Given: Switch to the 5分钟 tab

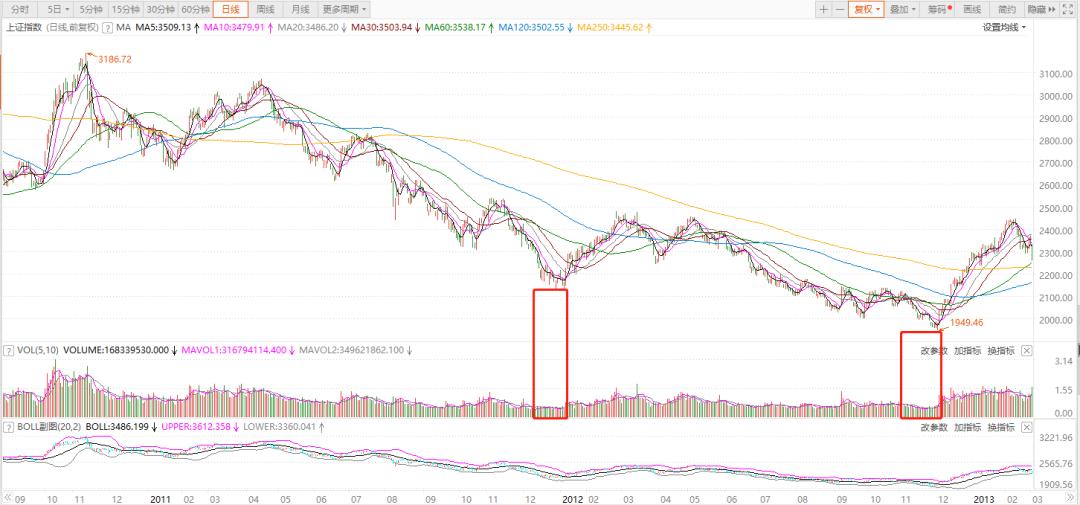Looking at the screenshot, I should click(x=91, y=10).
